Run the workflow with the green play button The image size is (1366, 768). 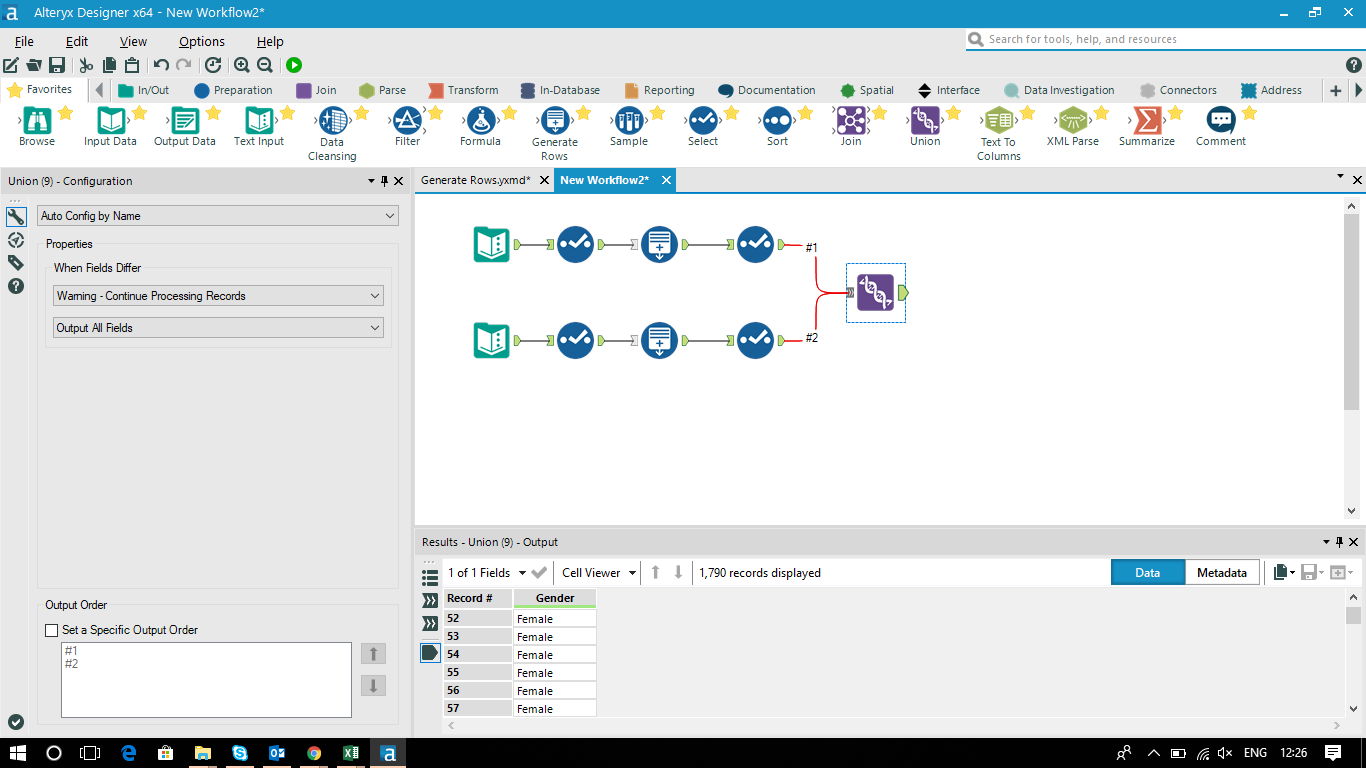click(x=293, y=64)
